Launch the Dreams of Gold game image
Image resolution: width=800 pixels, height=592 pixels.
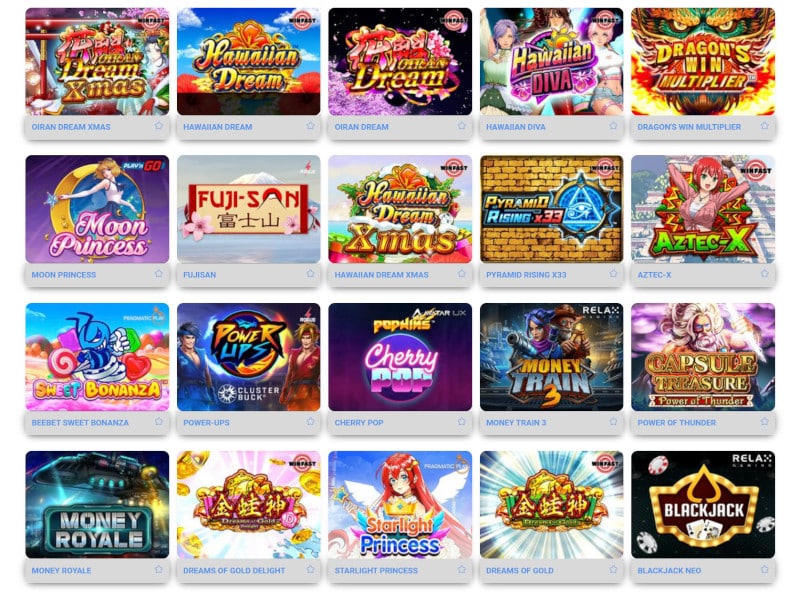pyautogui.click(x=552, y=505)
